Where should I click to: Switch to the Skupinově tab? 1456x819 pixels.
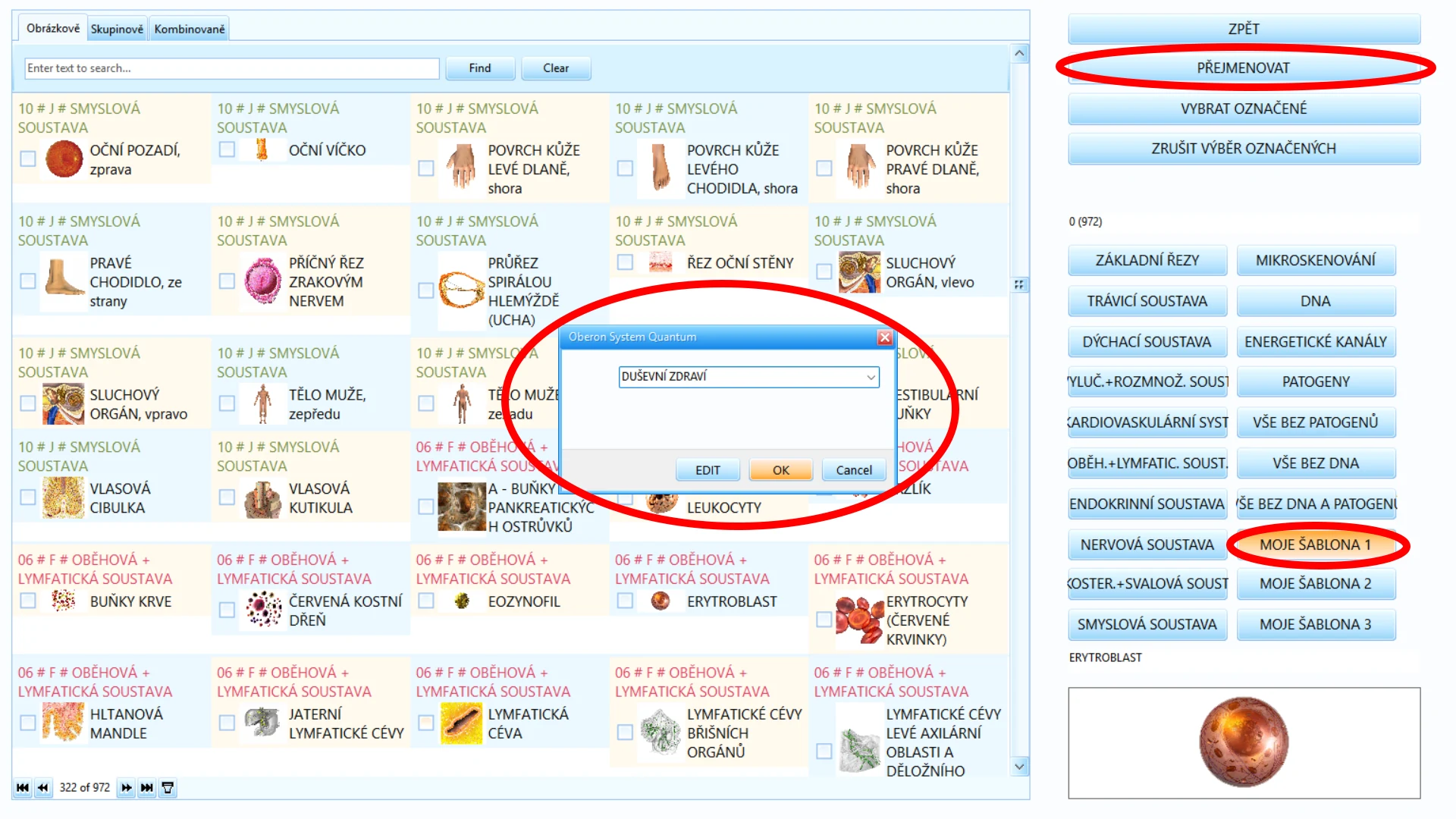click(x=117, y=29)
